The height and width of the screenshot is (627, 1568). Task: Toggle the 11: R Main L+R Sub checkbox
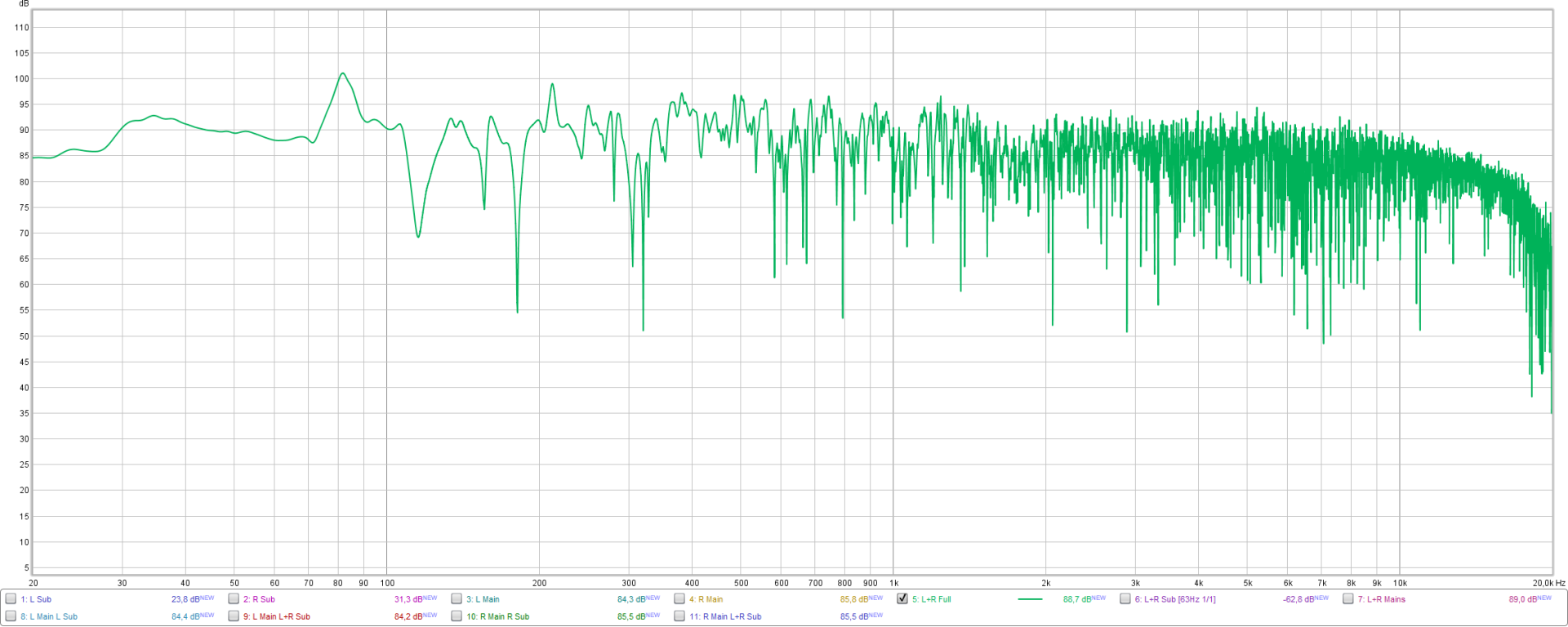(x=679, y=616)
